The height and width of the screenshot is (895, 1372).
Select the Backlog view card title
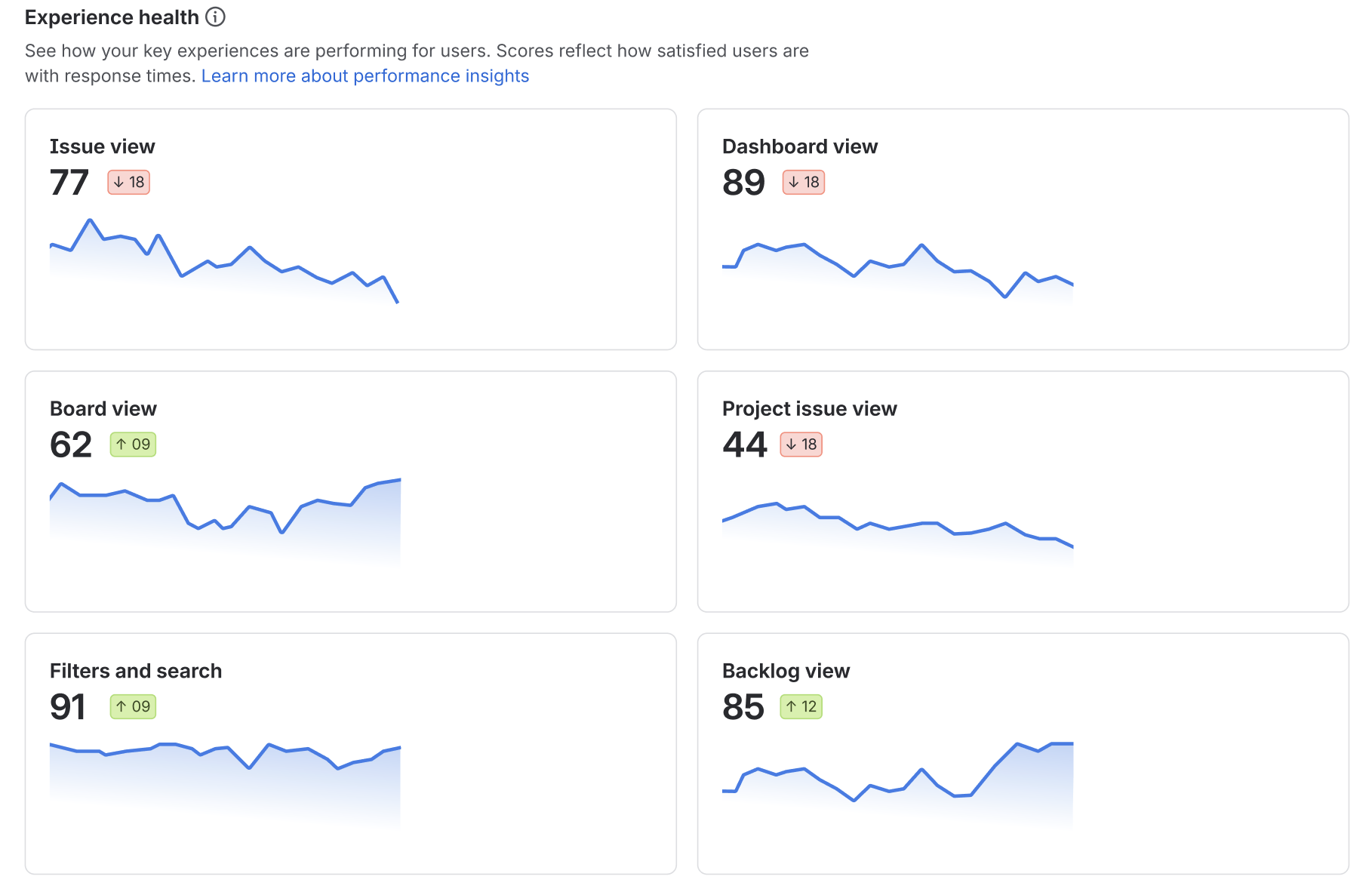click(786, 670)
